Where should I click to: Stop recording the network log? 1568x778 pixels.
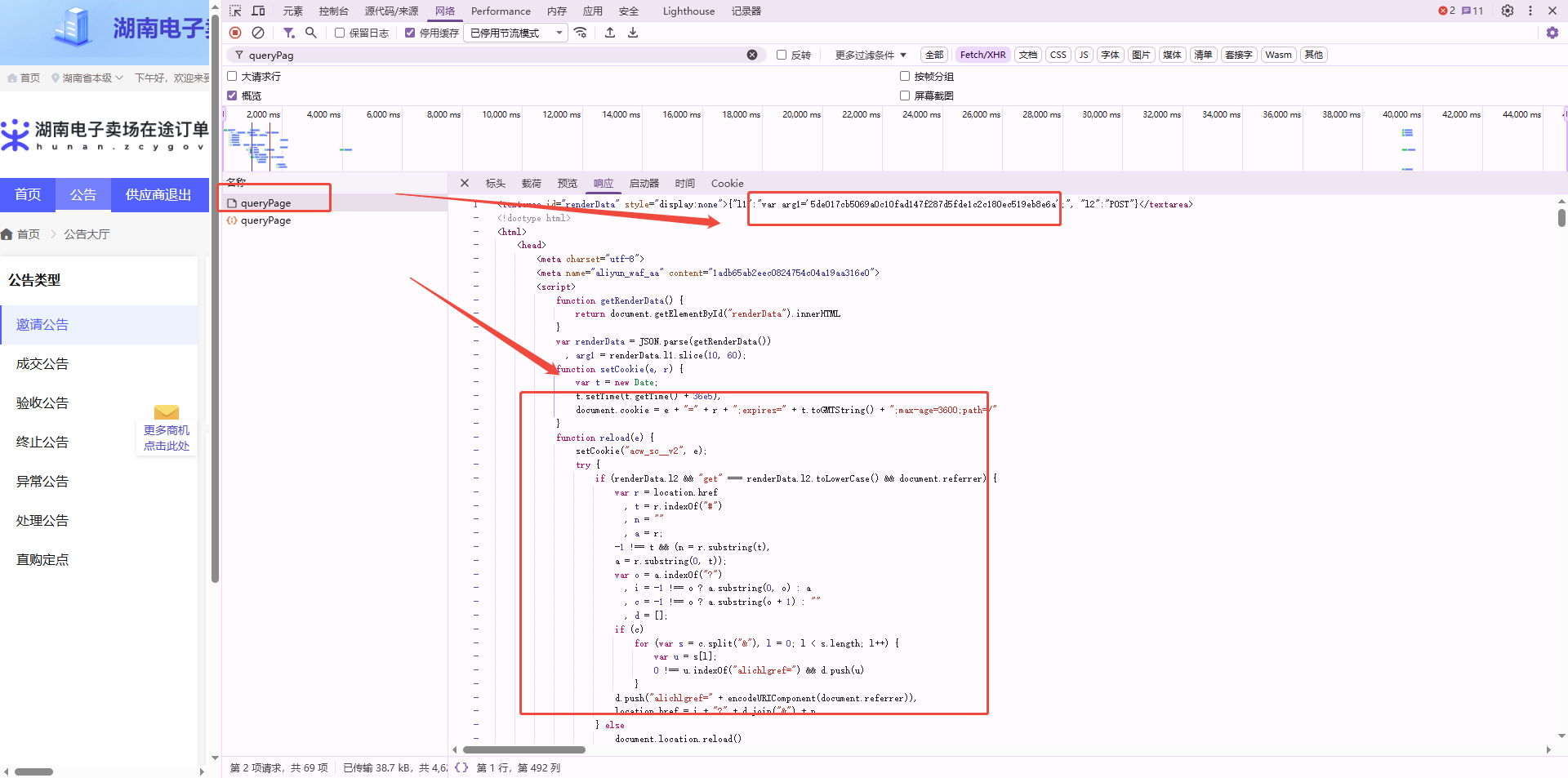tap(235, 33)
